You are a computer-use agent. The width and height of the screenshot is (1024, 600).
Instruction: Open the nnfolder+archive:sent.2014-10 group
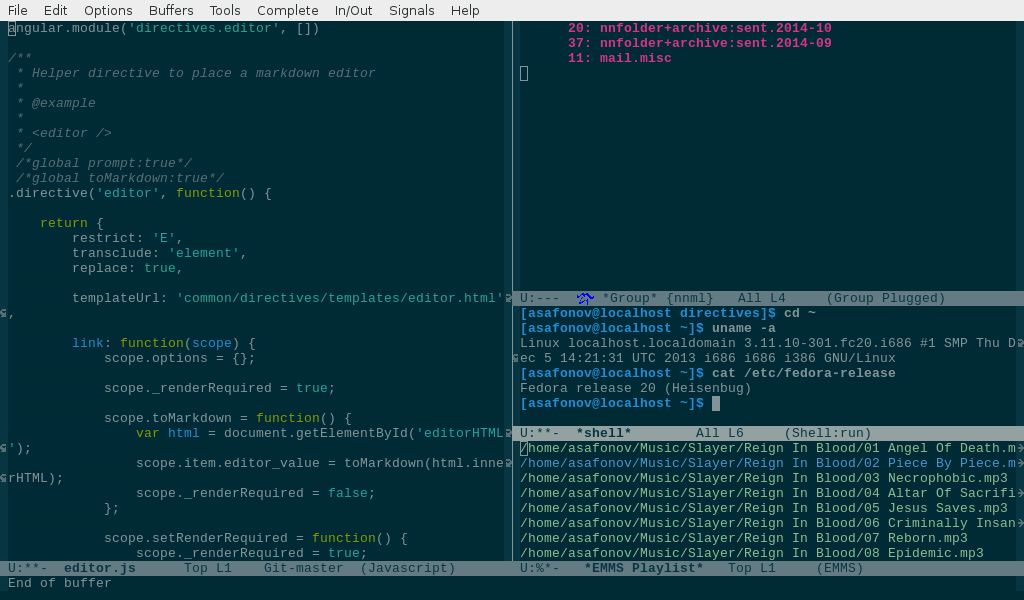pyautogui.click(x=715, y=28)
